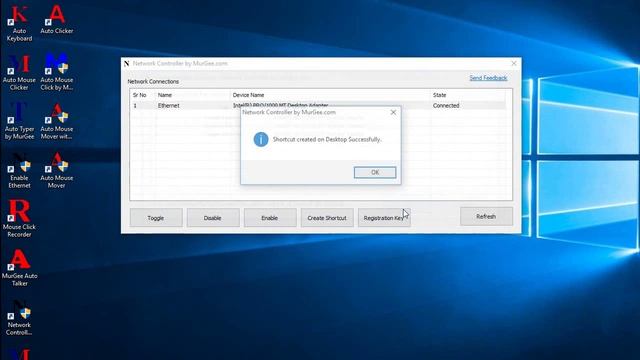
Task: Select the Ethernet row name cell
Action: tap(169, 105)
